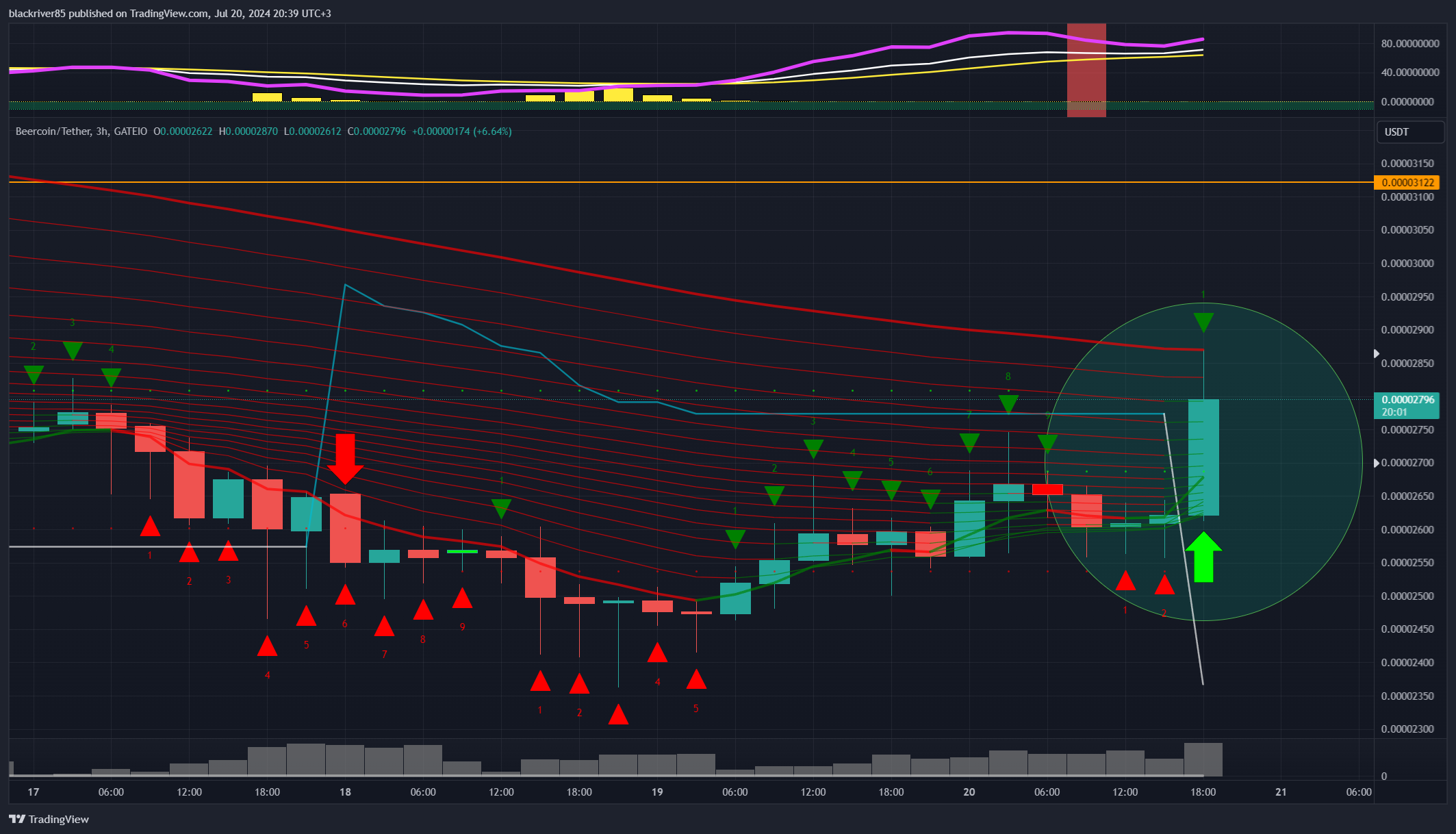
Task: Click the 40.00000000 indicator scale label
Action: (x=1410, y=73)
